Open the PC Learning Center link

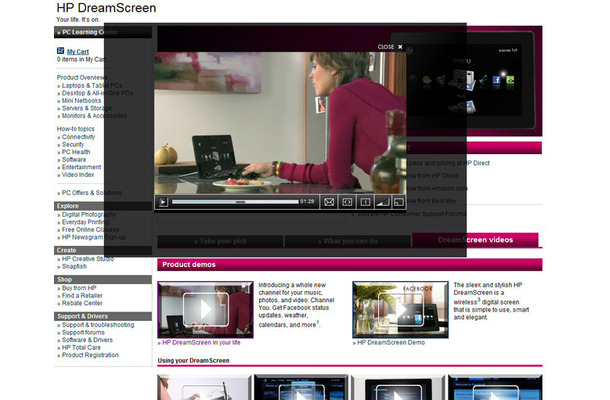click(x=89, y=32)
